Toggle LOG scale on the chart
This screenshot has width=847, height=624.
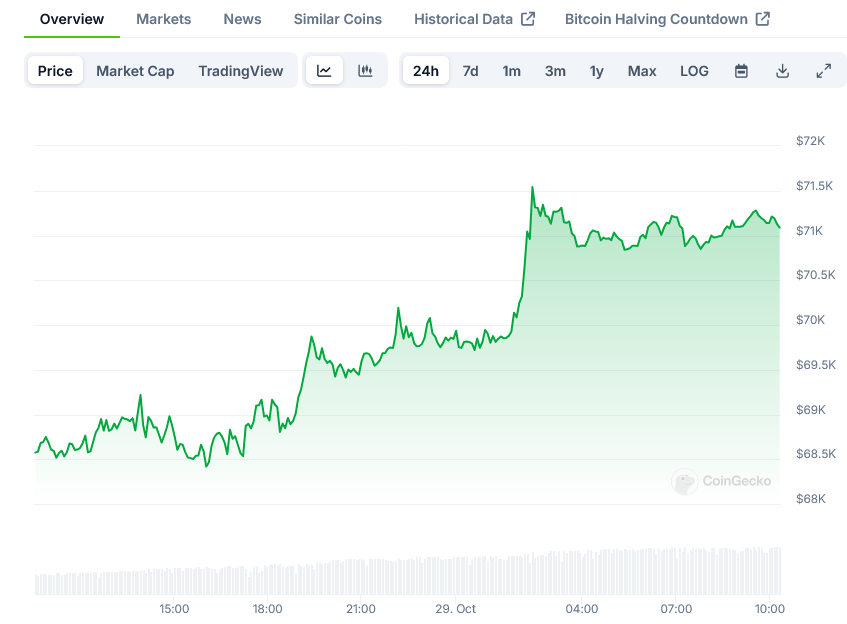click(694, 71)
